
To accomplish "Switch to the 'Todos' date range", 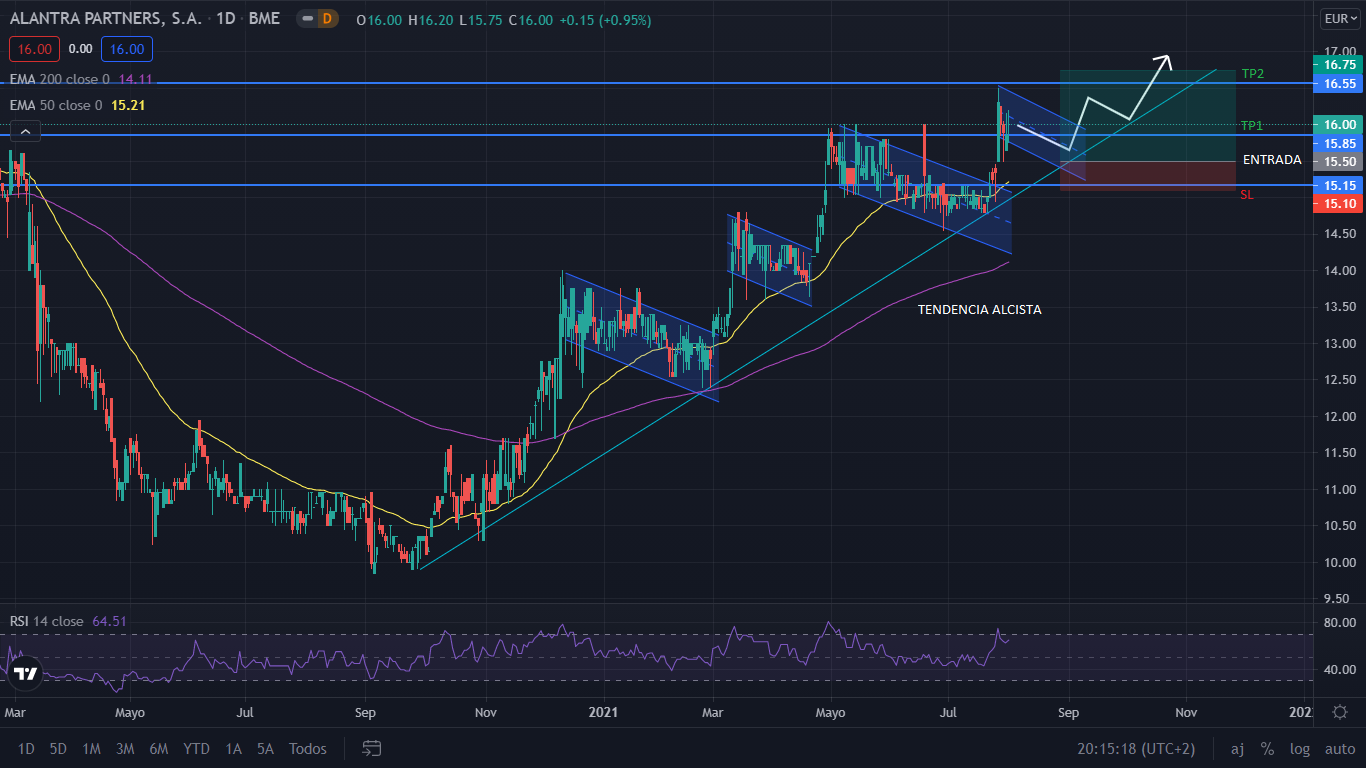I will click(306, 748).
